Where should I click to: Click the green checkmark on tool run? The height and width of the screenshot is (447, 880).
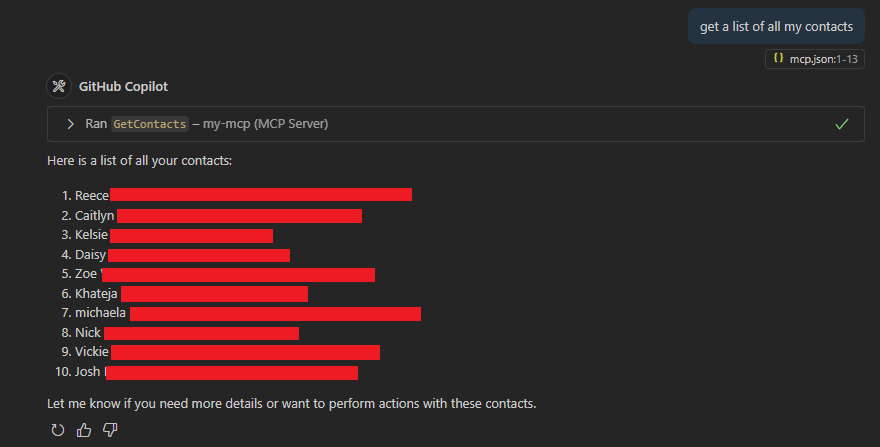point(841,124)
